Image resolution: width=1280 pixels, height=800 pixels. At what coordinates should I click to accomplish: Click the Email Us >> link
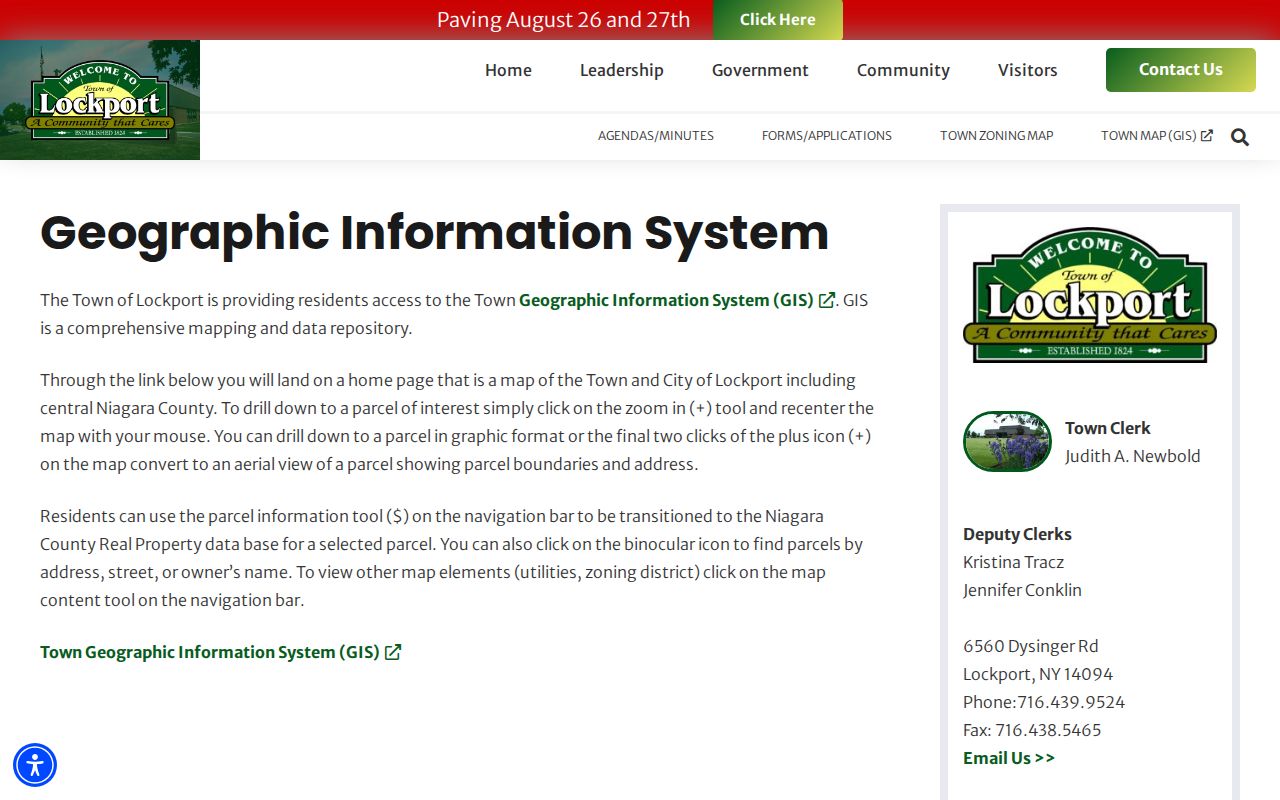(x=1009, y=758)
